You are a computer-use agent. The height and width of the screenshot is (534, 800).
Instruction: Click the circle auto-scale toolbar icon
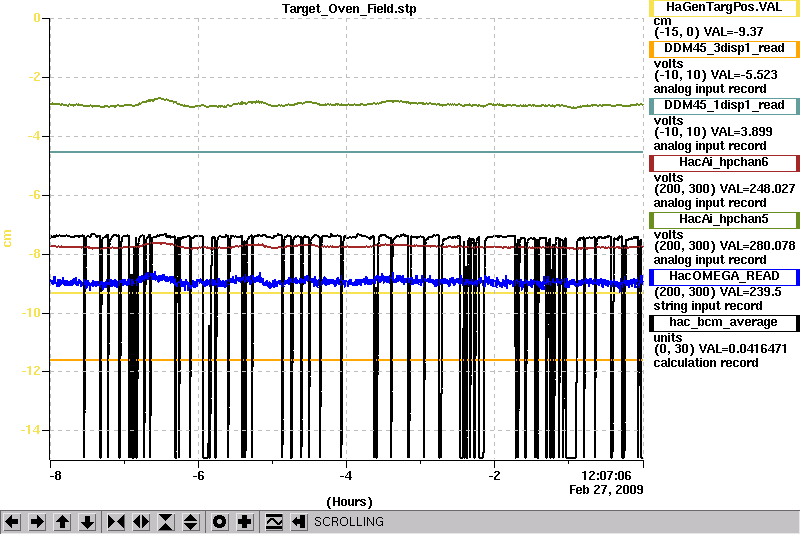[220, 522]
